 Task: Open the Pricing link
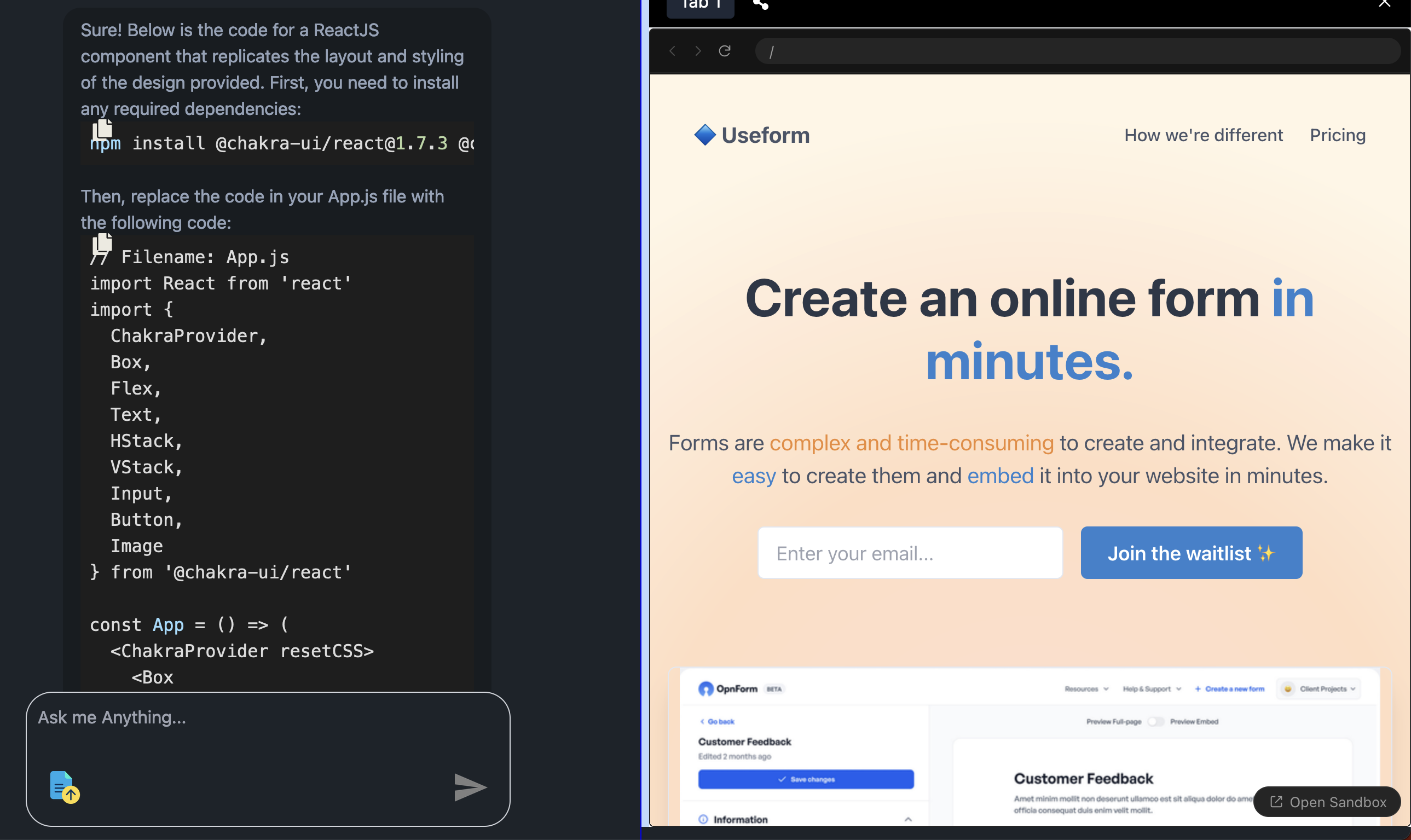point(1338,135)
